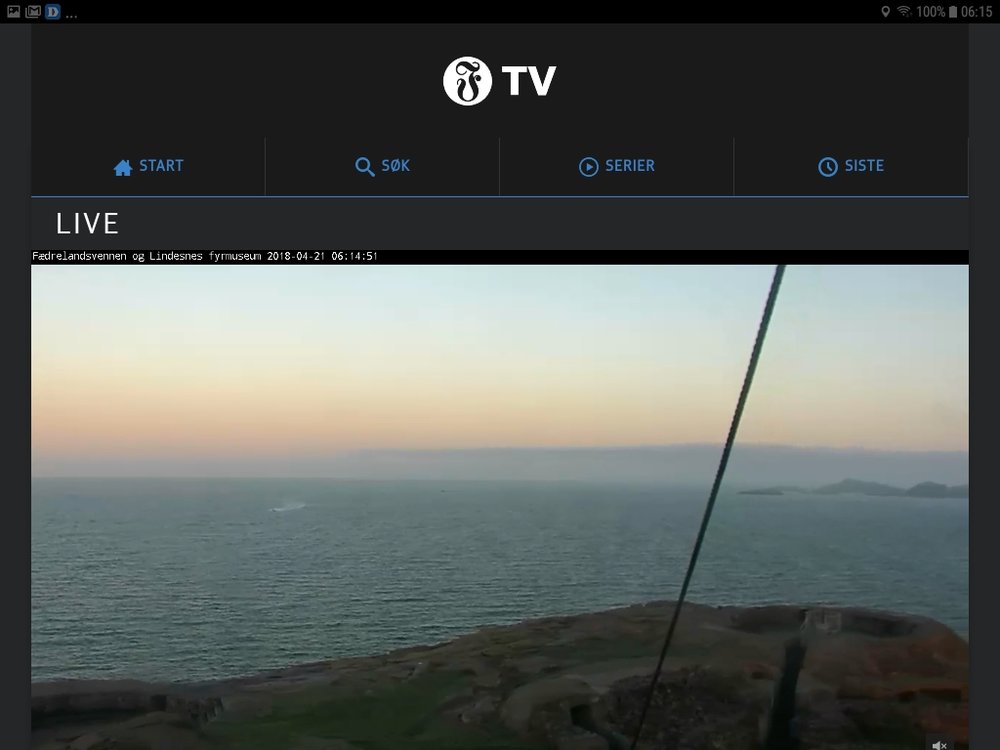Go to the START tab
1000x750 pixels.
click(148, 166)
